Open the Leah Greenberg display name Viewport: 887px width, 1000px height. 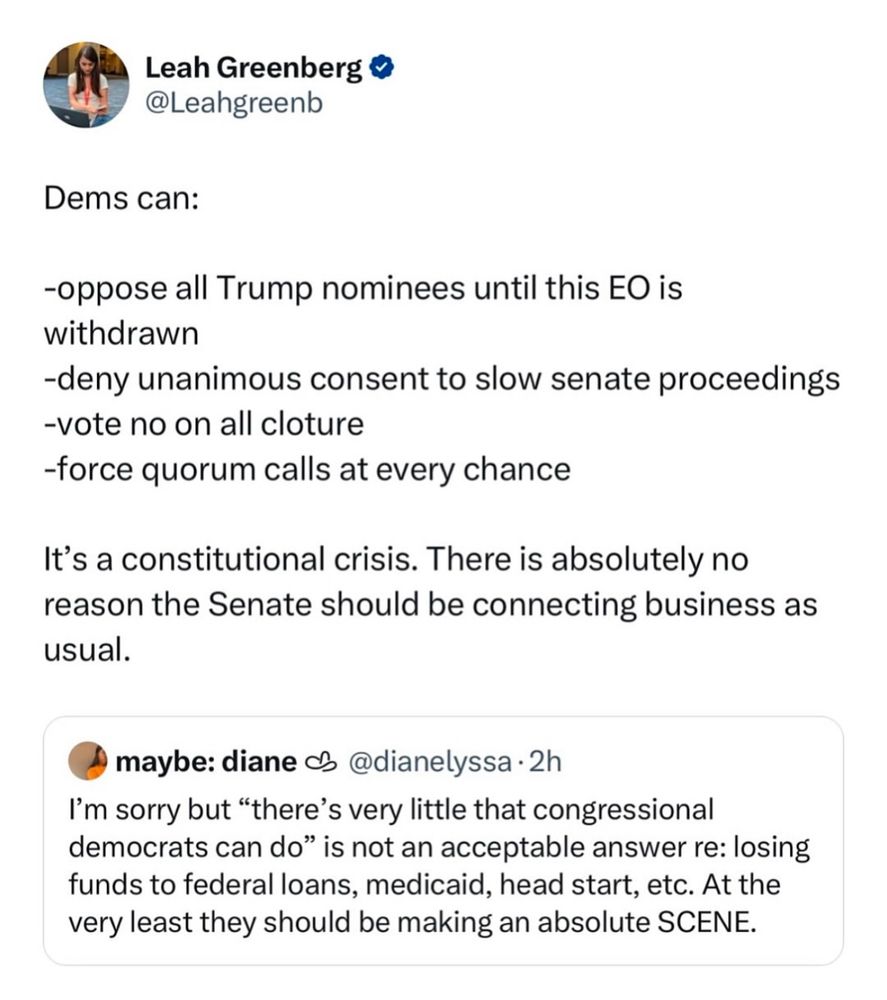point(255,68)
